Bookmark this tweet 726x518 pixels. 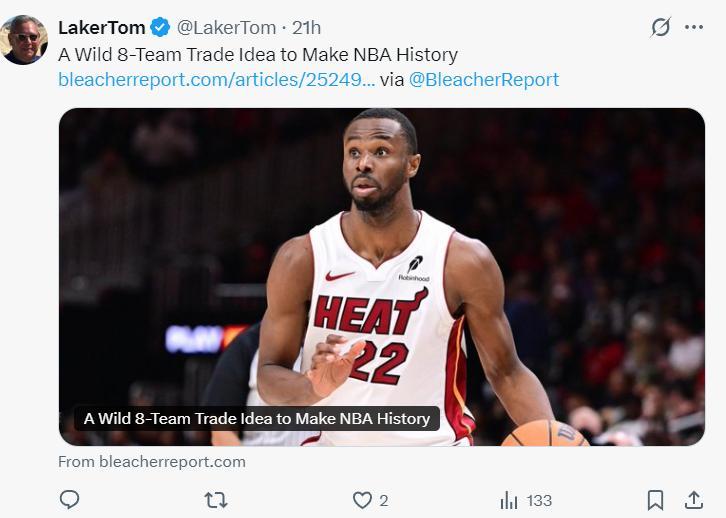tap(655, 500)
